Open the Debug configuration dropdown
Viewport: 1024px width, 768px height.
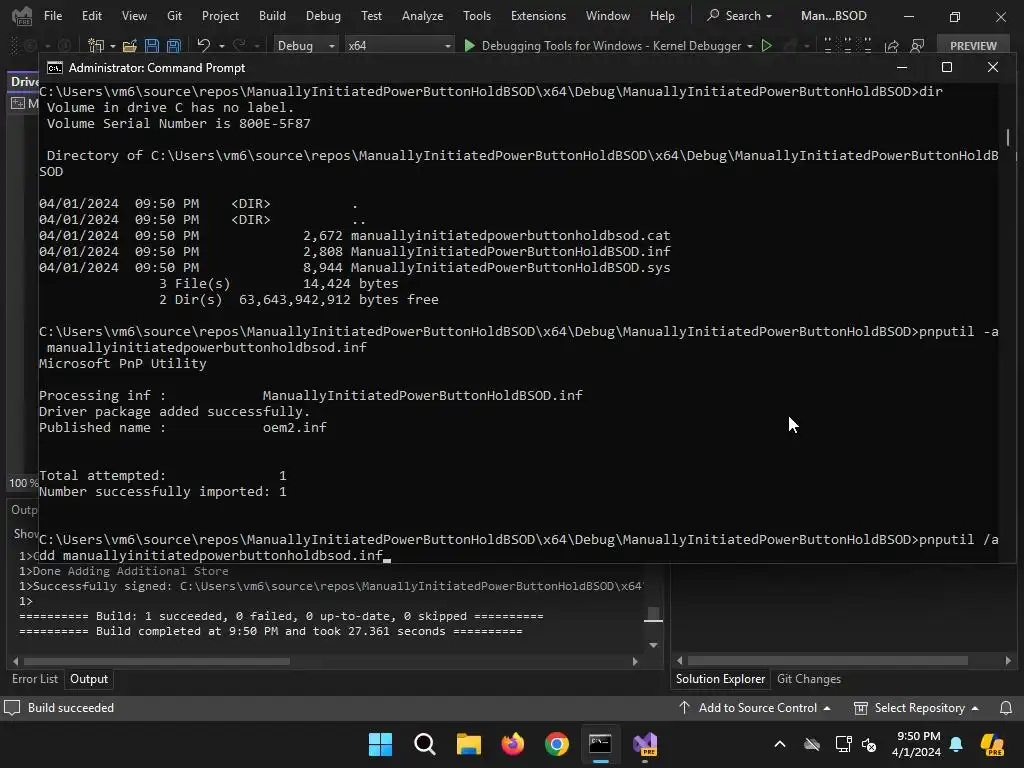coord(306,46)
